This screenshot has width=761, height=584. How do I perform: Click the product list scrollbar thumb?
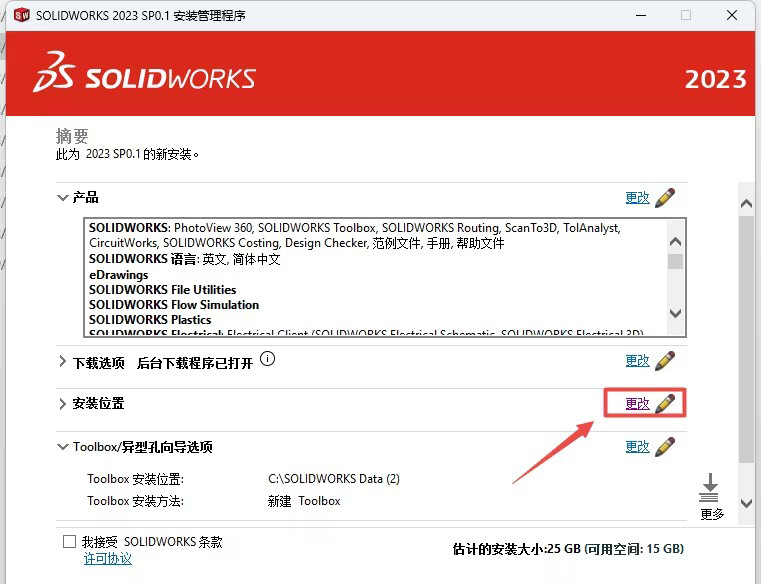tap(675, 261)
